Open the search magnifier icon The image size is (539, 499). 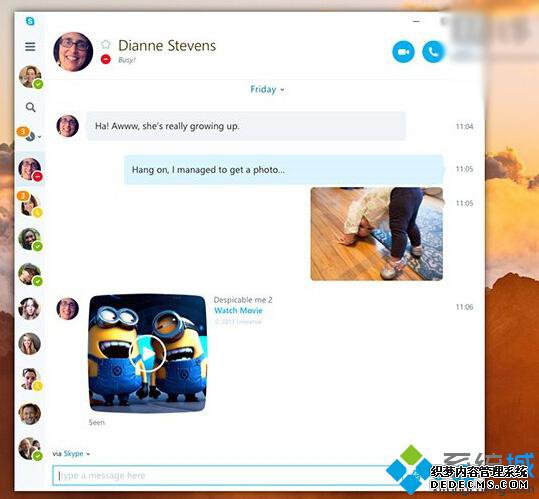click(x=31, y=107)
